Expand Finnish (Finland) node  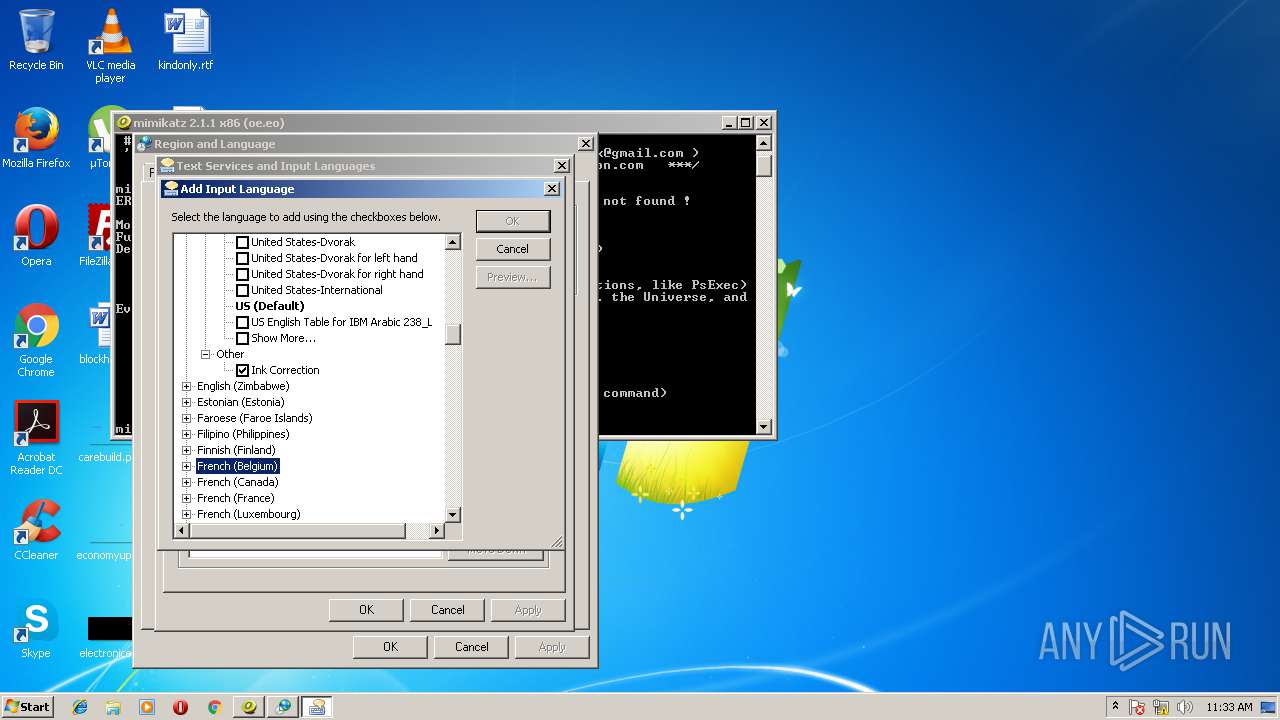[x=187, y=450]
